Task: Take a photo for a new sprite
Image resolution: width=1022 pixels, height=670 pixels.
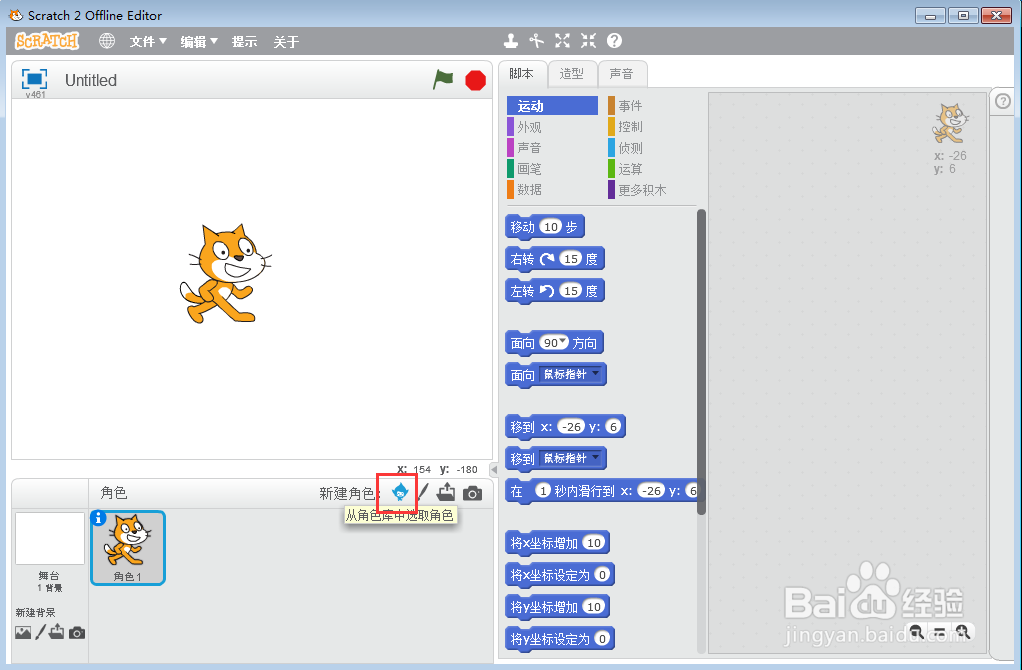Action: click(472, 492)
